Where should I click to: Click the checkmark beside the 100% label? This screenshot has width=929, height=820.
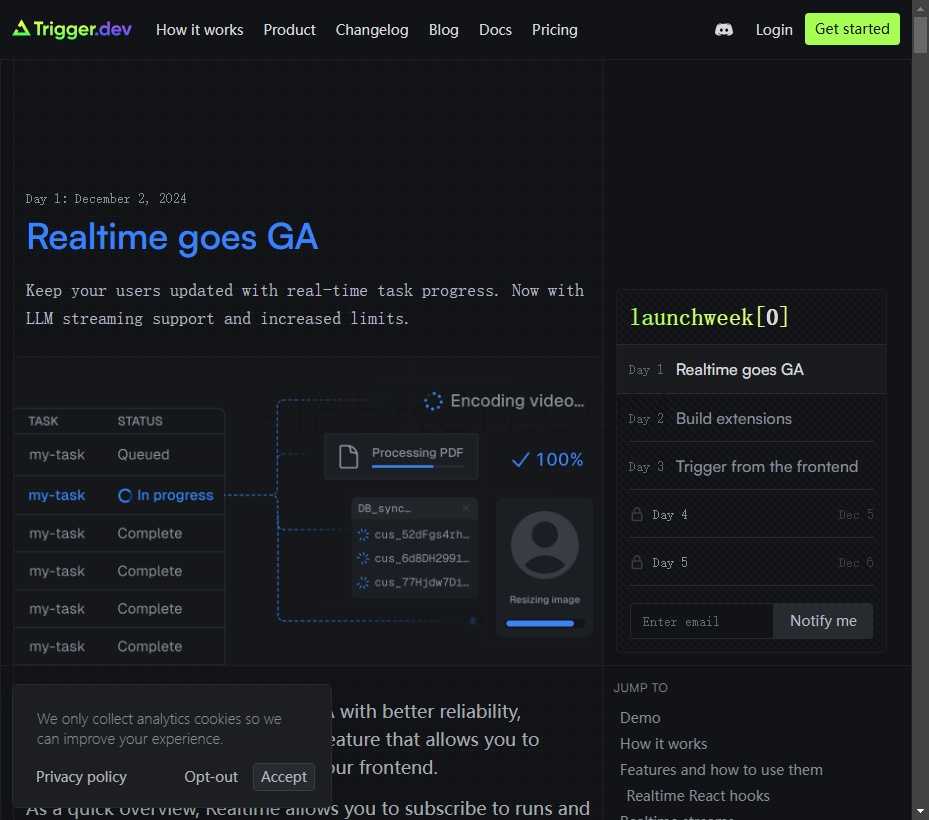(519, 460)
